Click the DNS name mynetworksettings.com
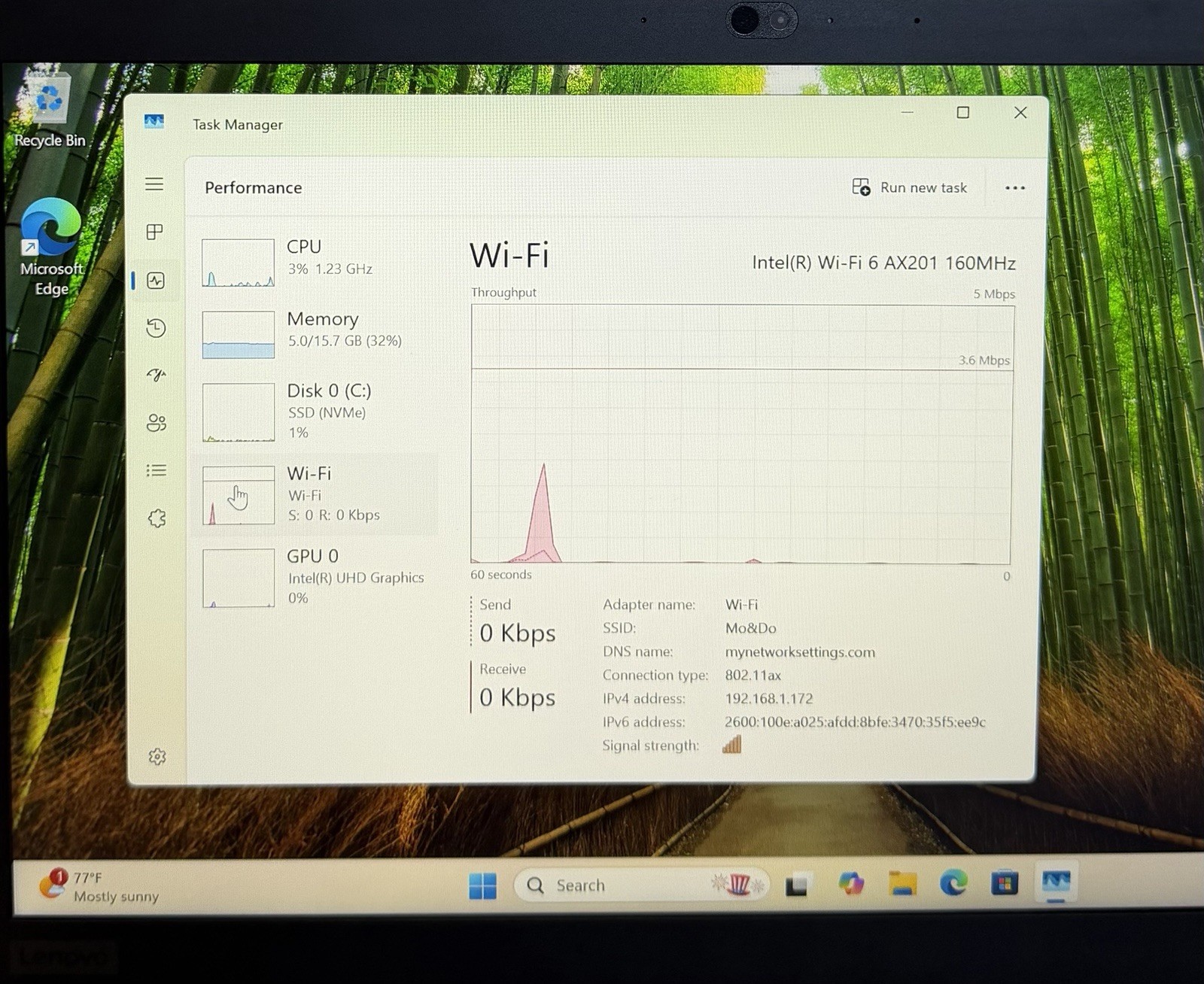1204x984 pixels. (x=800, y=651)
